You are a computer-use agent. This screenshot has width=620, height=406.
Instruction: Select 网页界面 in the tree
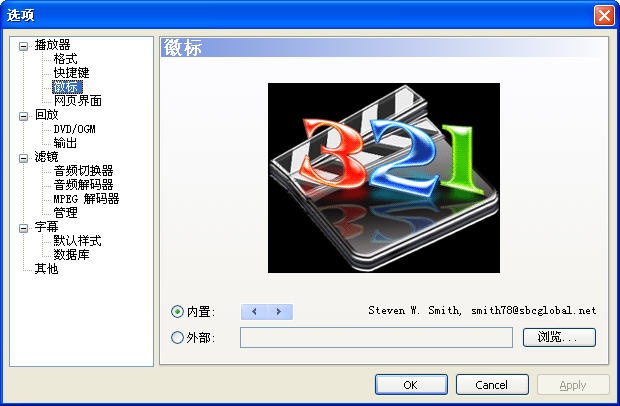pyautogui.click(x=77, y=101)
